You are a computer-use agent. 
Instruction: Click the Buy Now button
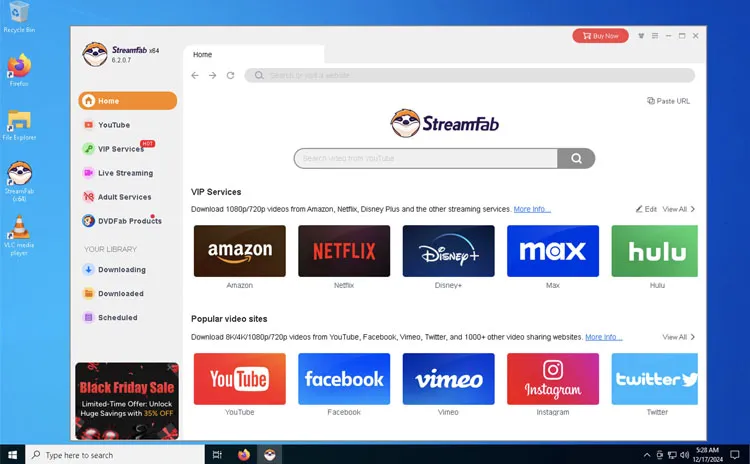point(600,36)
